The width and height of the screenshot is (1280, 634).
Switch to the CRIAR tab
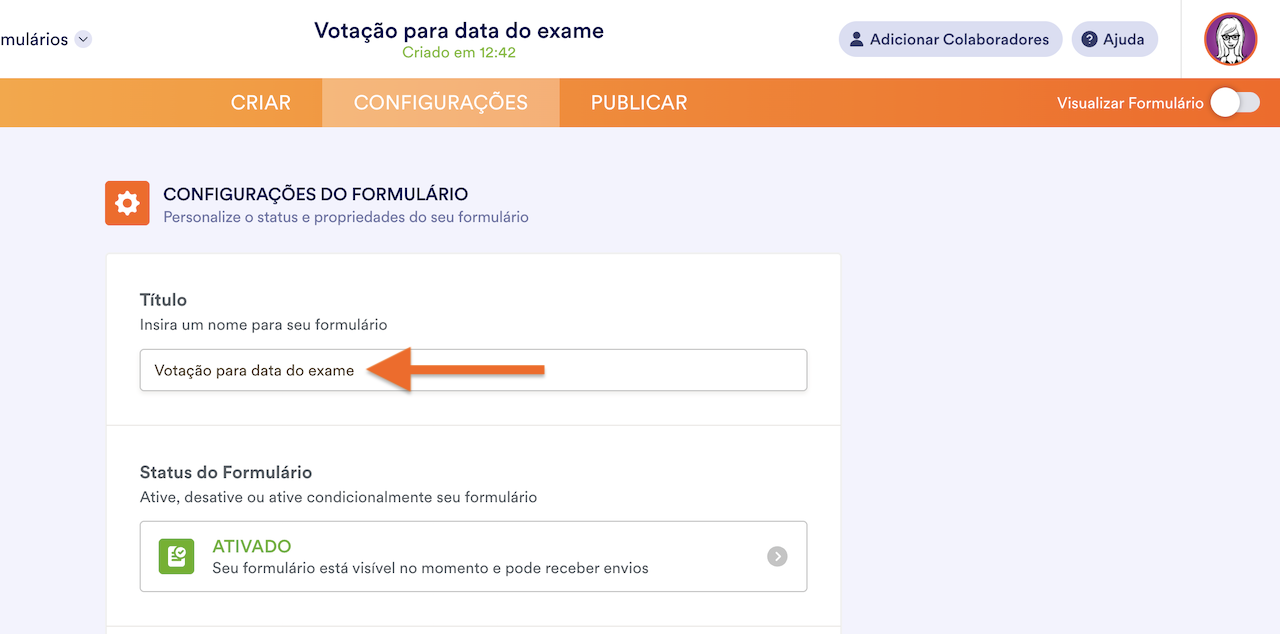[x=261, y=103]
